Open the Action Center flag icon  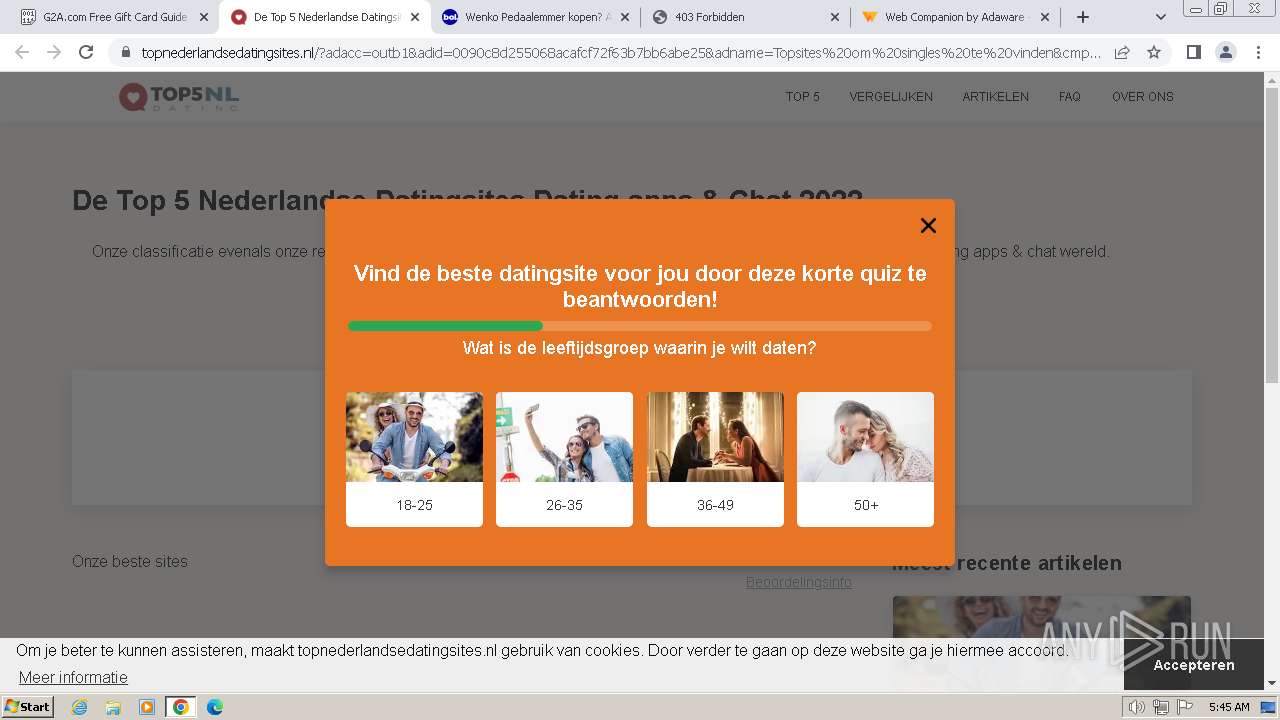(x=1185, y=707)
